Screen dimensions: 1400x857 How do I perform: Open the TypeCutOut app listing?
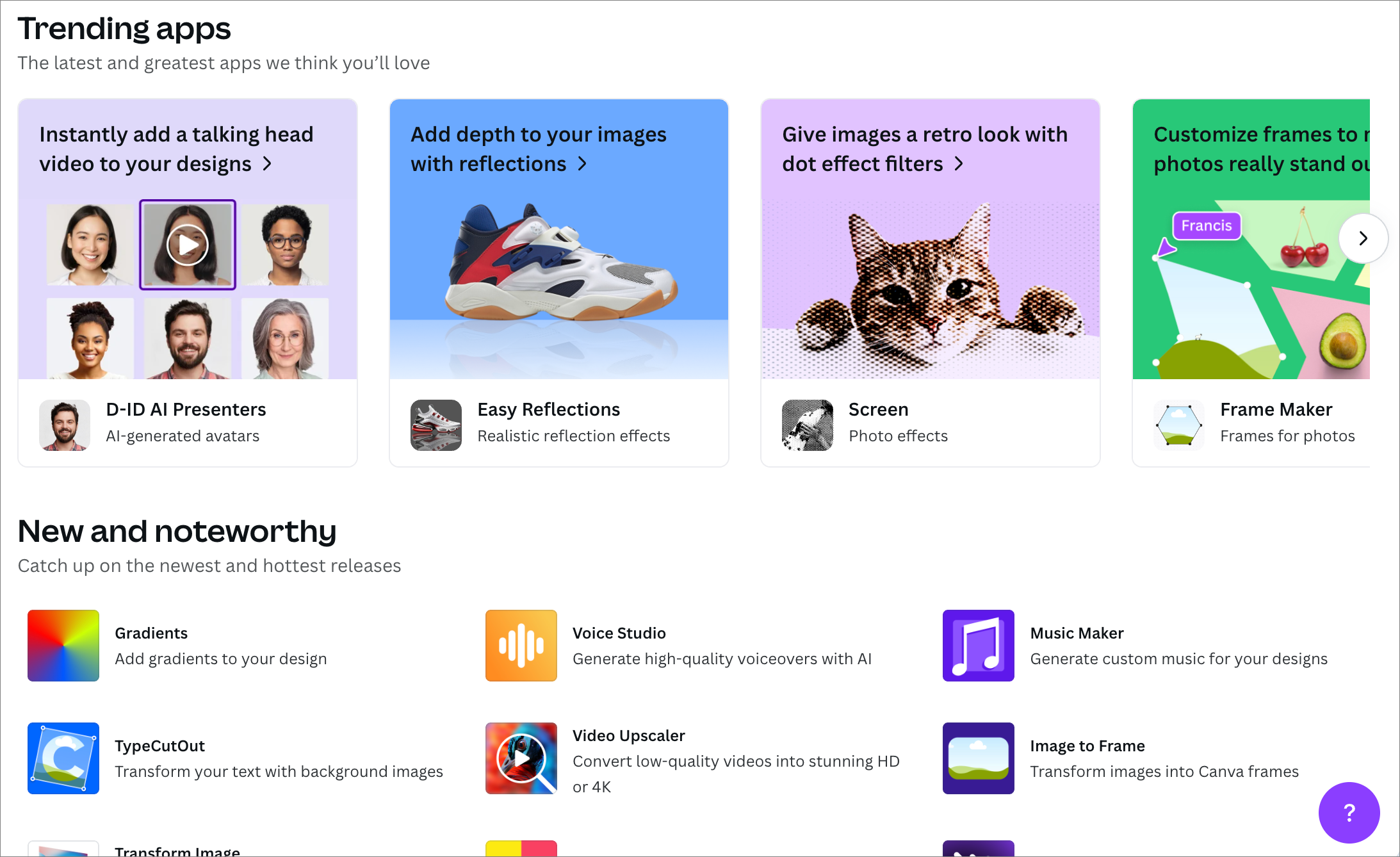coord(238,758)
